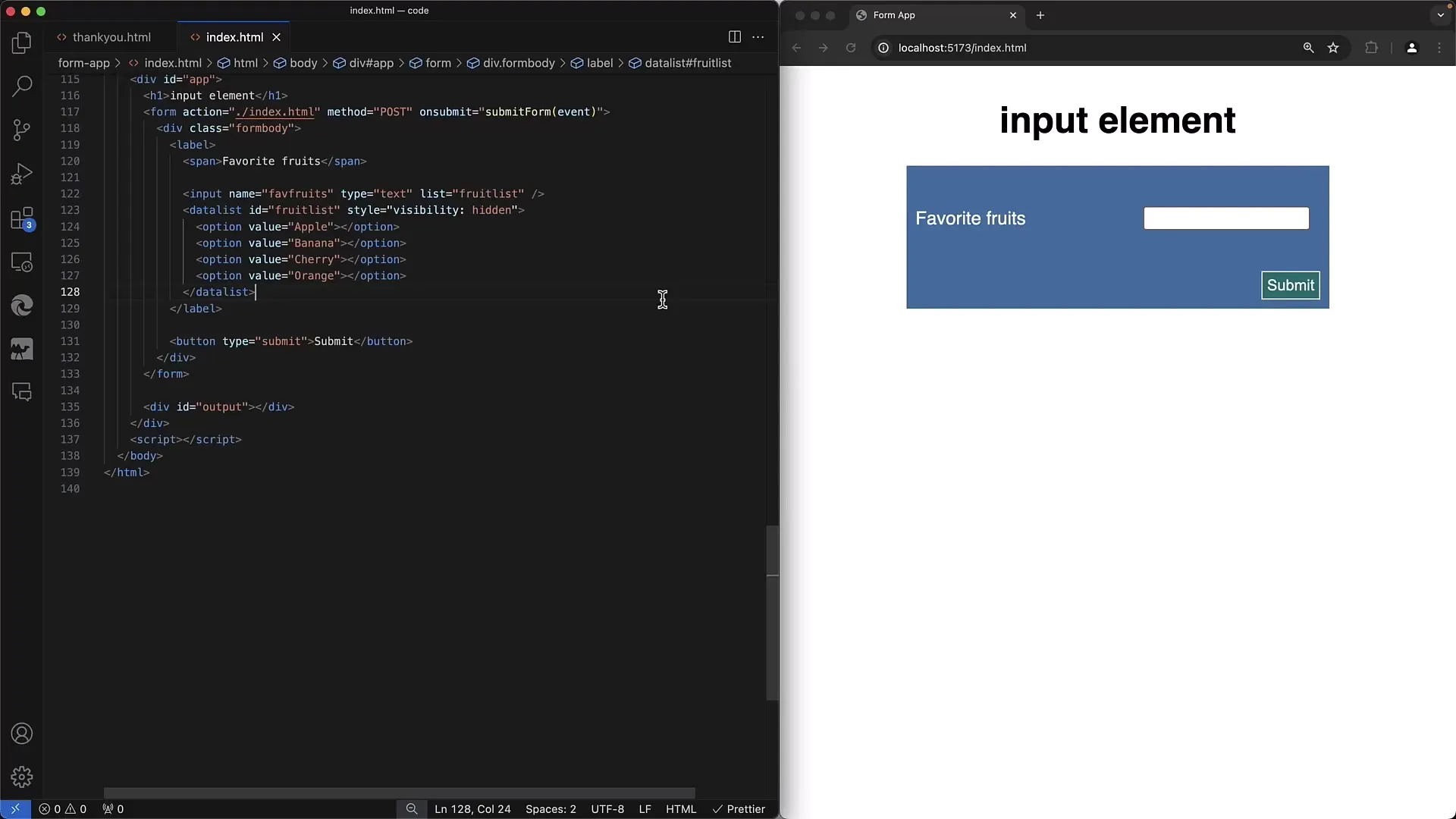
Task: Open the Manage gear menu
Action: click(x=22, y=777)
